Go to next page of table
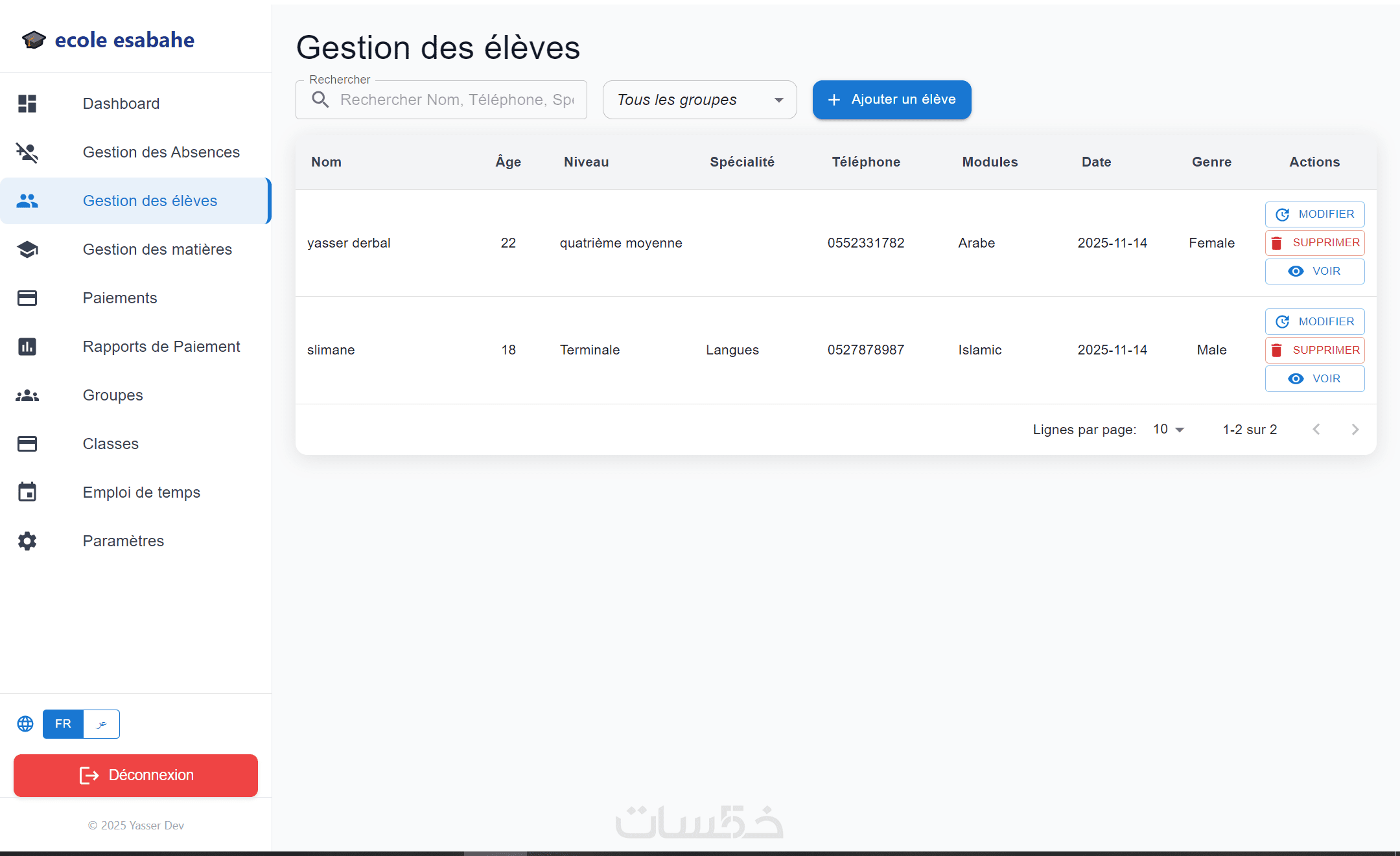Screen dimensions: 1400x856 [1355, 430]
